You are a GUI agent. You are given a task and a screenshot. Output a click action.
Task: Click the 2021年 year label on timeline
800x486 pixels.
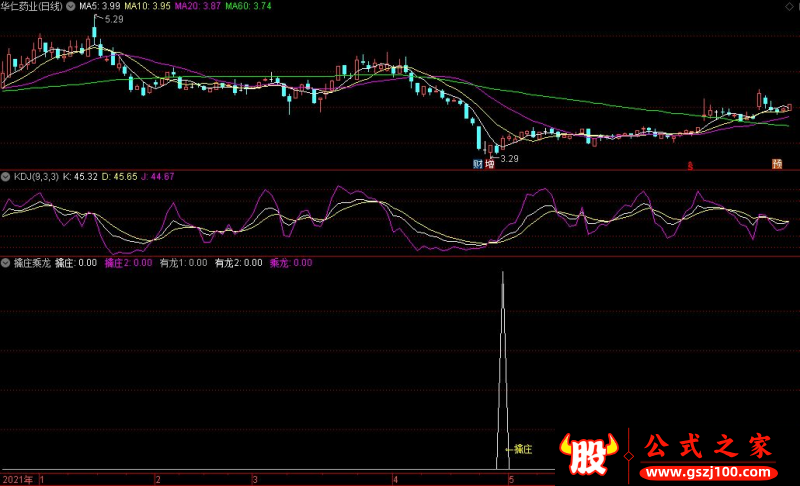tap(18, 480)
